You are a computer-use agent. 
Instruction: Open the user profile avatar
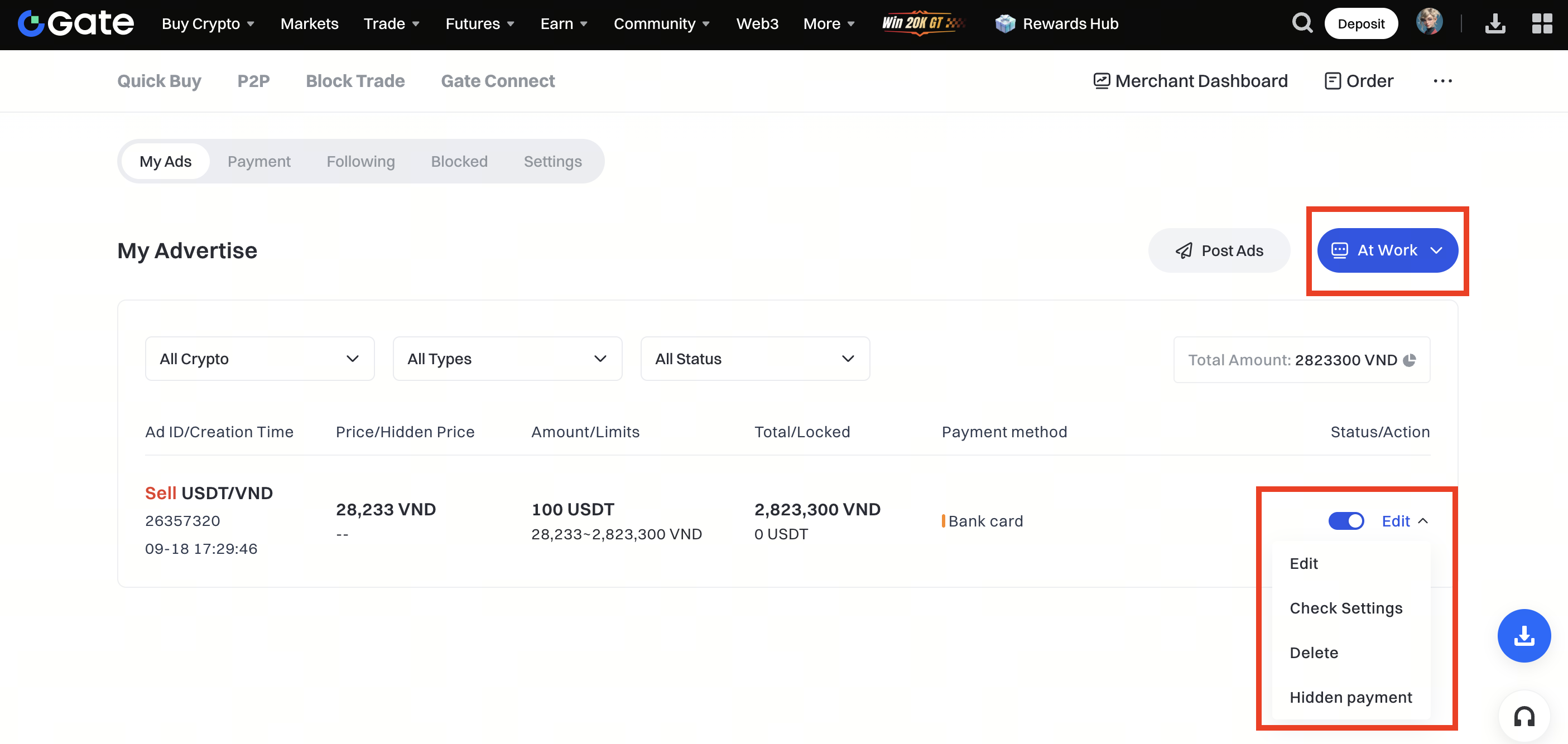point(1428,23)
